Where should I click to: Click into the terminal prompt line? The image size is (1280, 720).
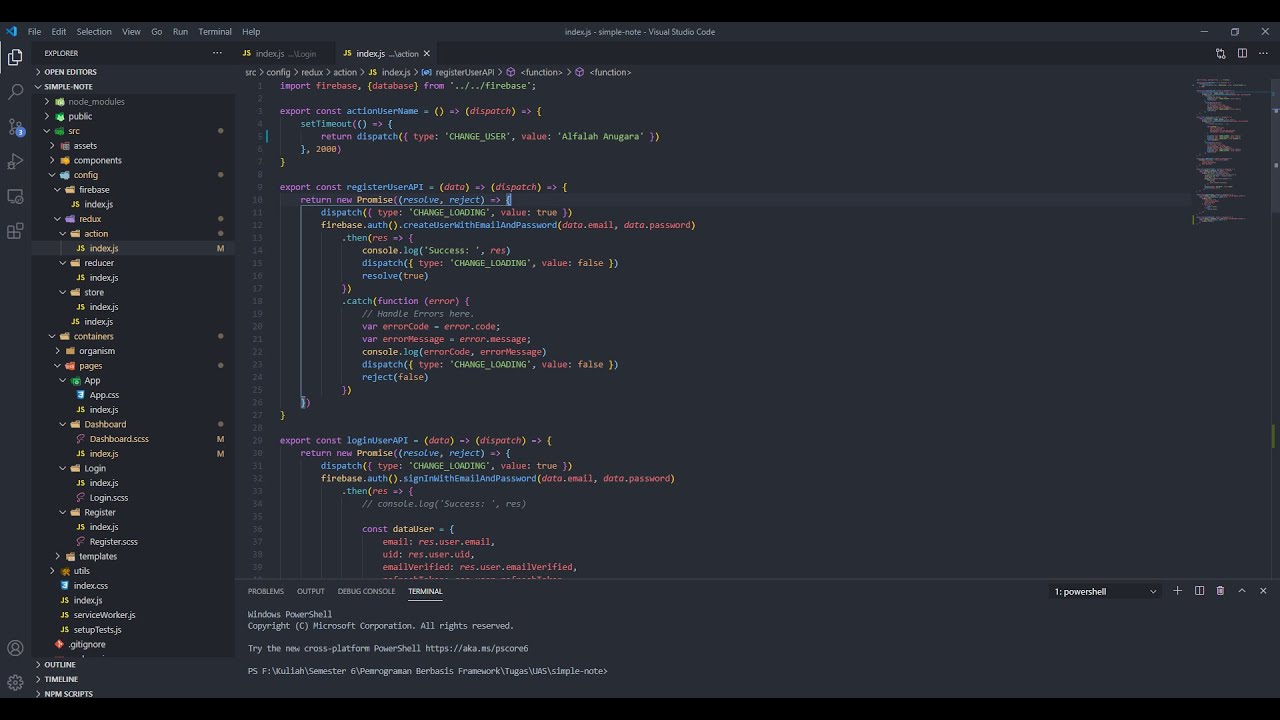point(428,671)
